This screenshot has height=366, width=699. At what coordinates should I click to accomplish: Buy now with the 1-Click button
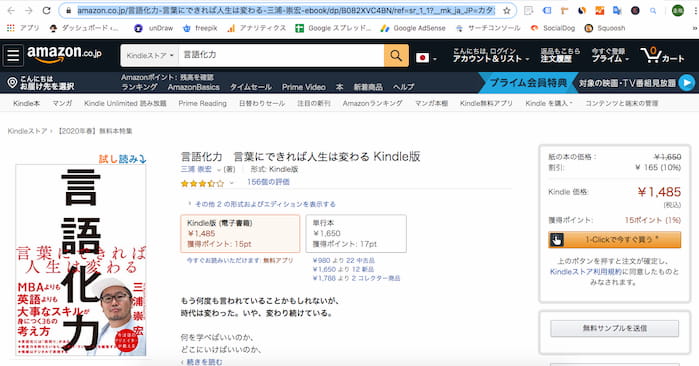615,240
